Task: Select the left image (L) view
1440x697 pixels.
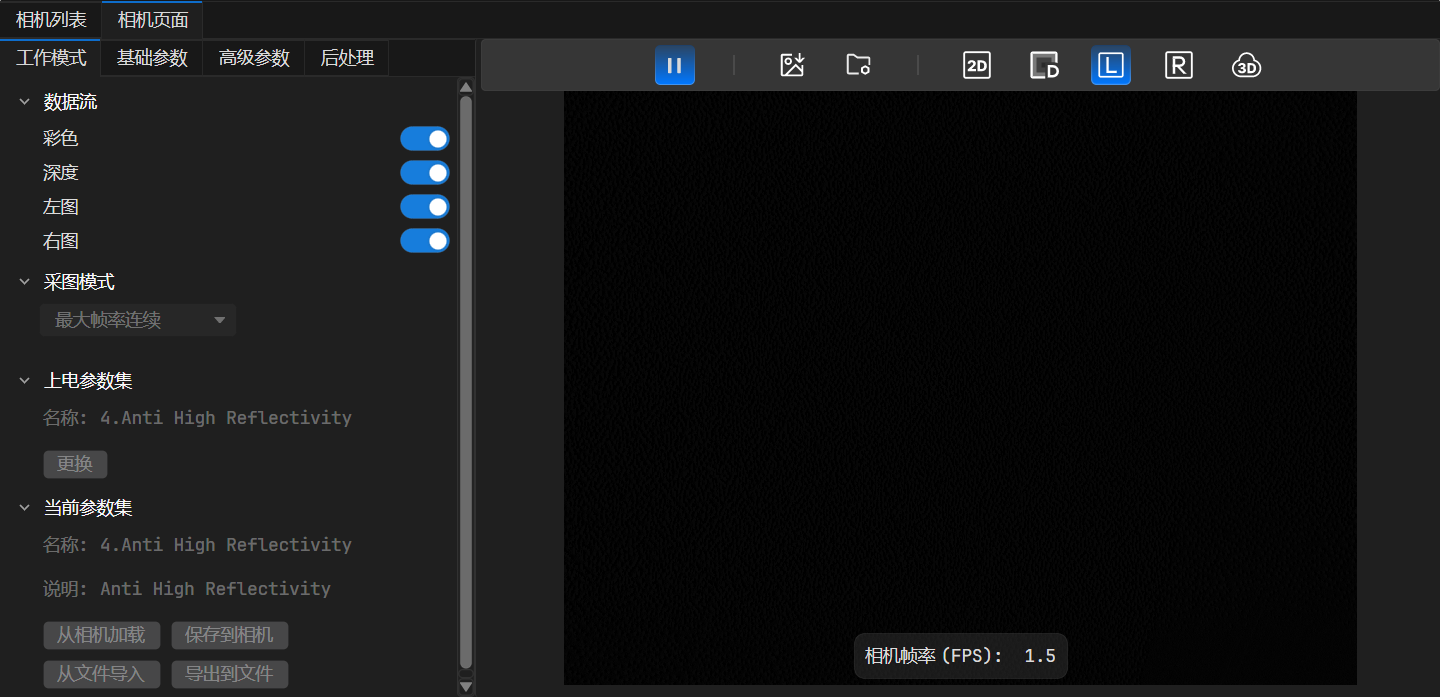Action: 1111,66
